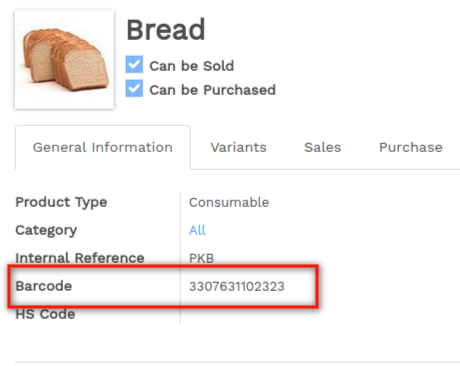Open the All category link
Image resolution: width=460 pixels, height=366 pixels.
pyautogui.click(x=197, y=230)
